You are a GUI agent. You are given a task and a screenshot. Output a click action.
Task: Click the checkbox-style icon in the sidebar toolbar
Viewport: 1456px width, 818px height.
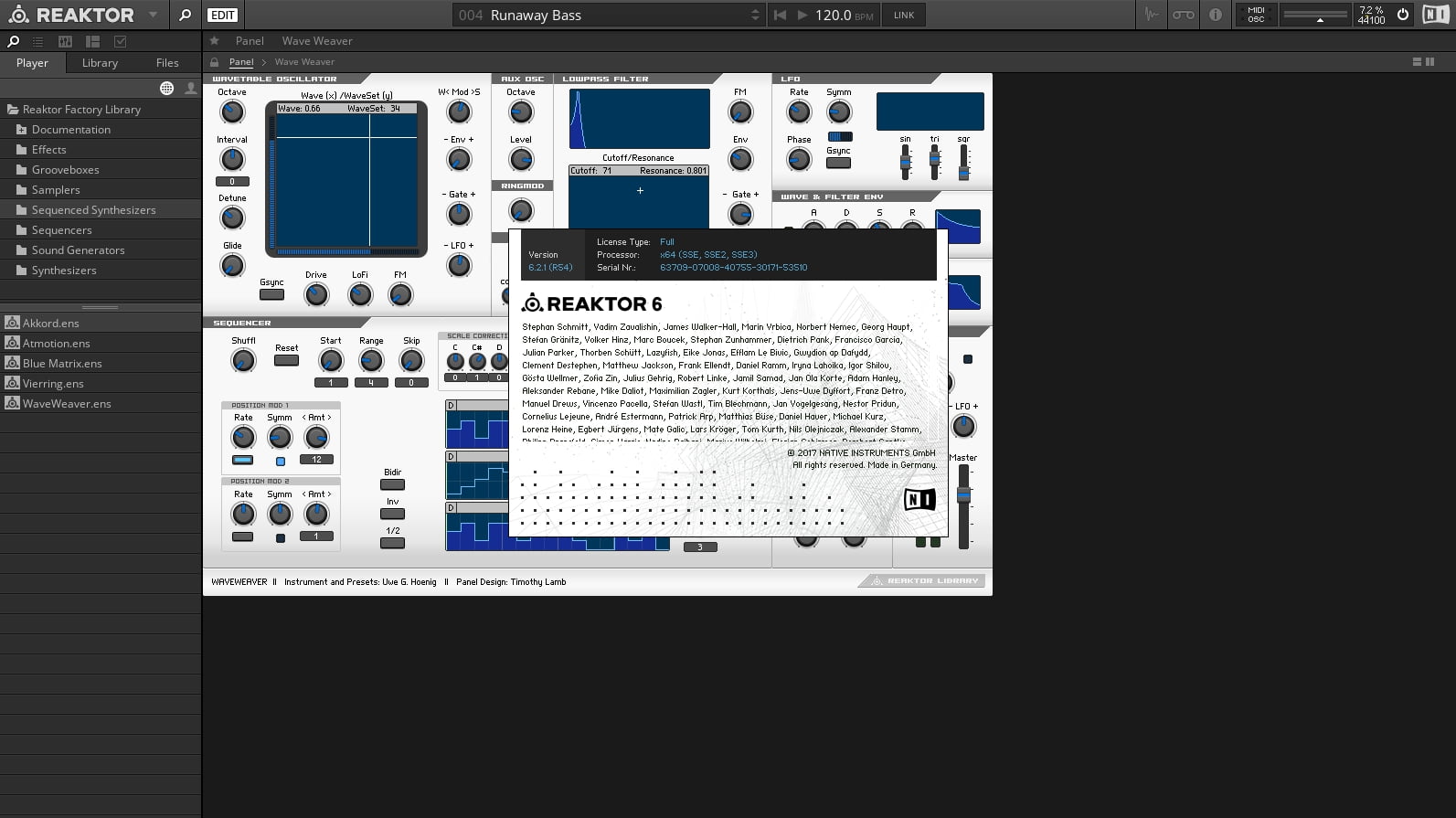point(120,41)
